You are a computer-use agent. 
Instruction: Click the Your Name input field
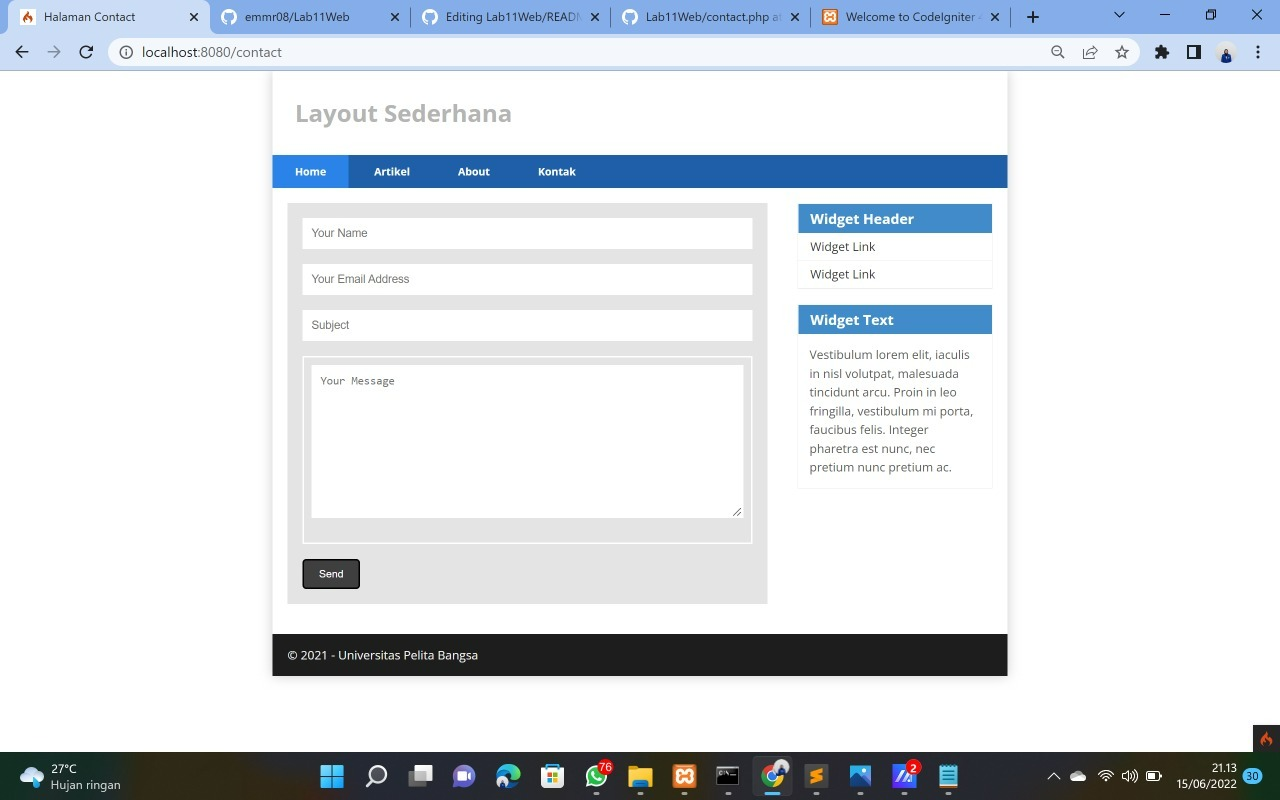pos(527,233)
